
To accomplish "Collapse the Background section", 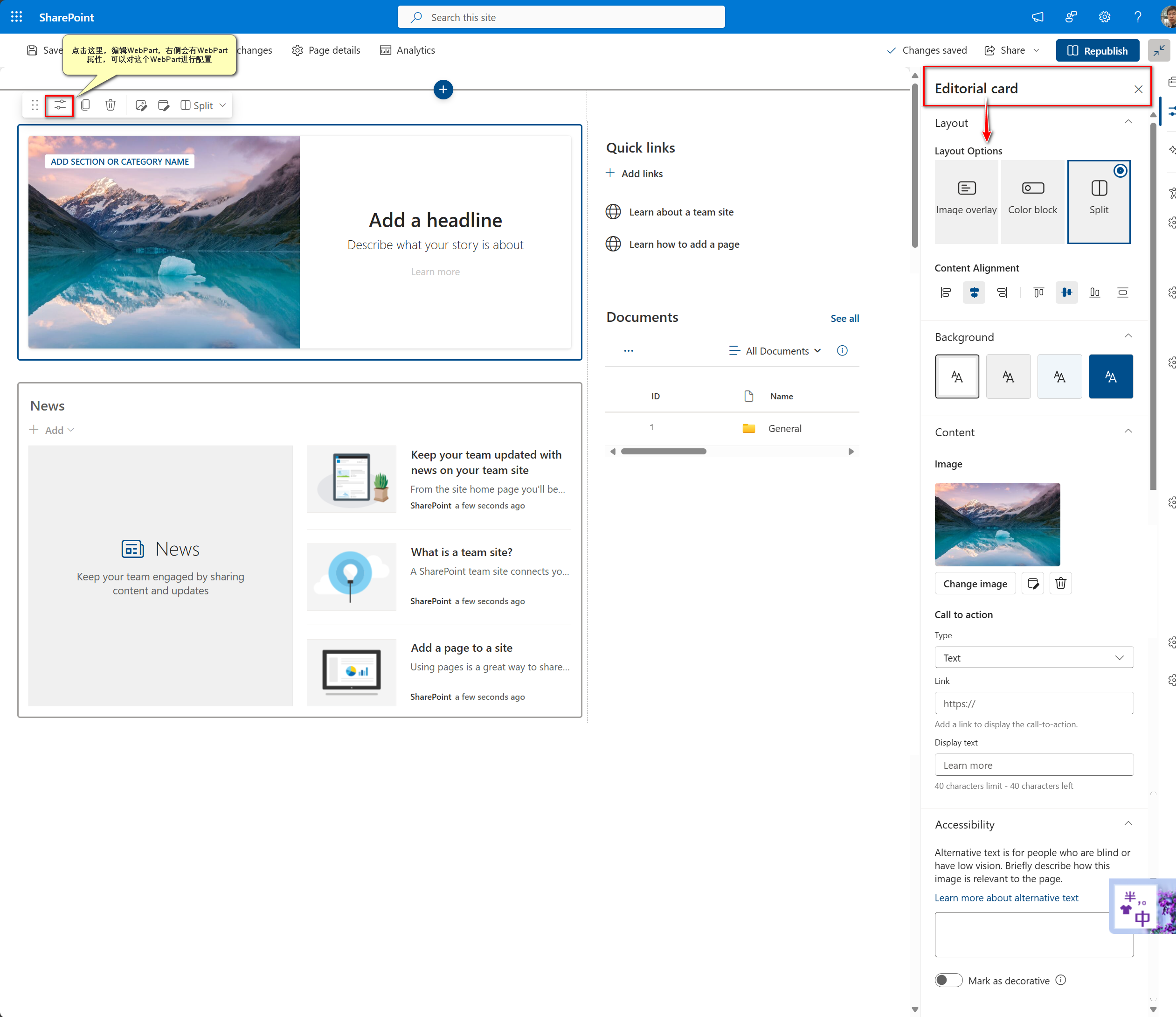I will [1128, 335].
